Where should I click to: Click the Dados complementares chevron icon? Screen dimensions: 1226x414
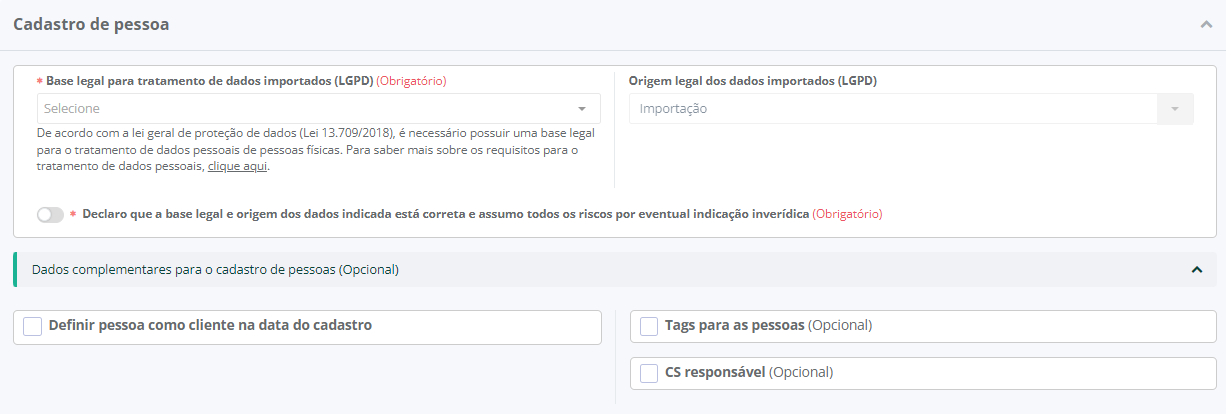(x=1196, y=270)
